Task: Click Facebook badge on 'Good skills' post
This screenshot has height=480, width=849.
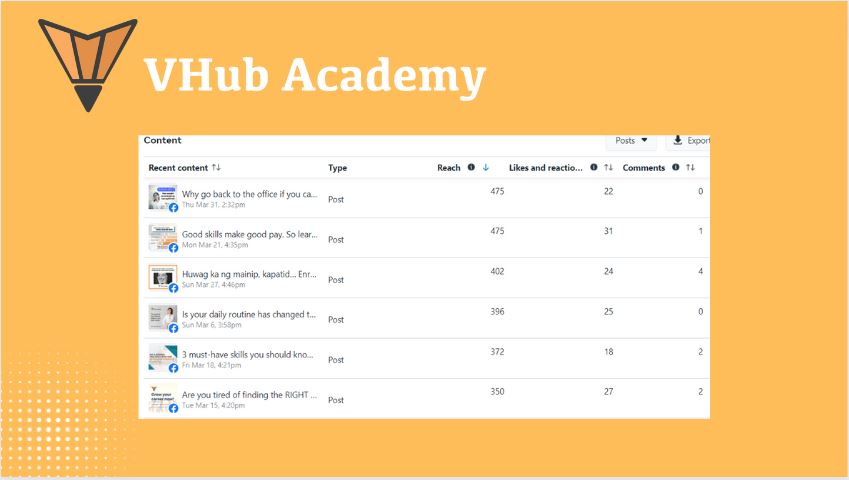Action: tap(173, 248)
